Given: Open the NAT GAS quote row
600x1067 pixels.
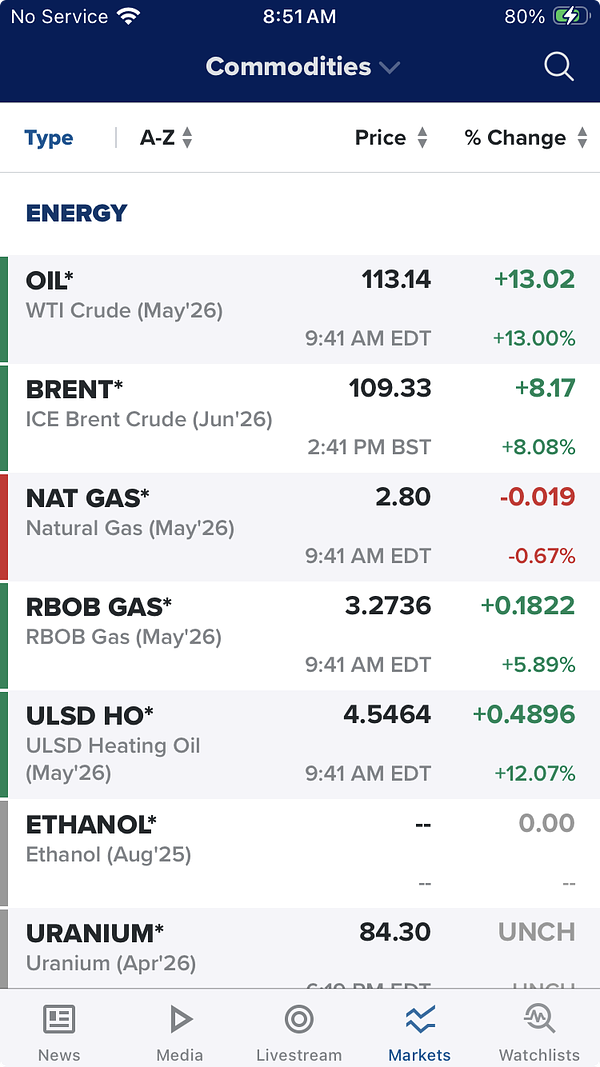Looking at the screenshot, I should [x=300, y=527].
